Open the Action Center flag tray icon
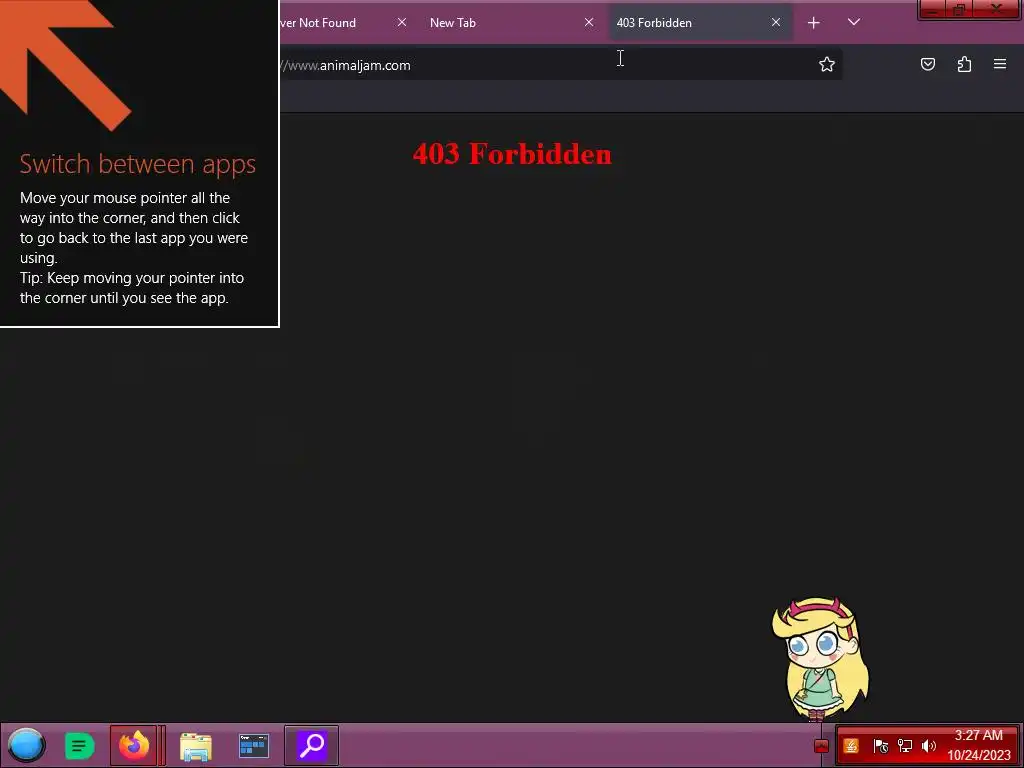This screenshot has width=1024, height=768. 880,746
